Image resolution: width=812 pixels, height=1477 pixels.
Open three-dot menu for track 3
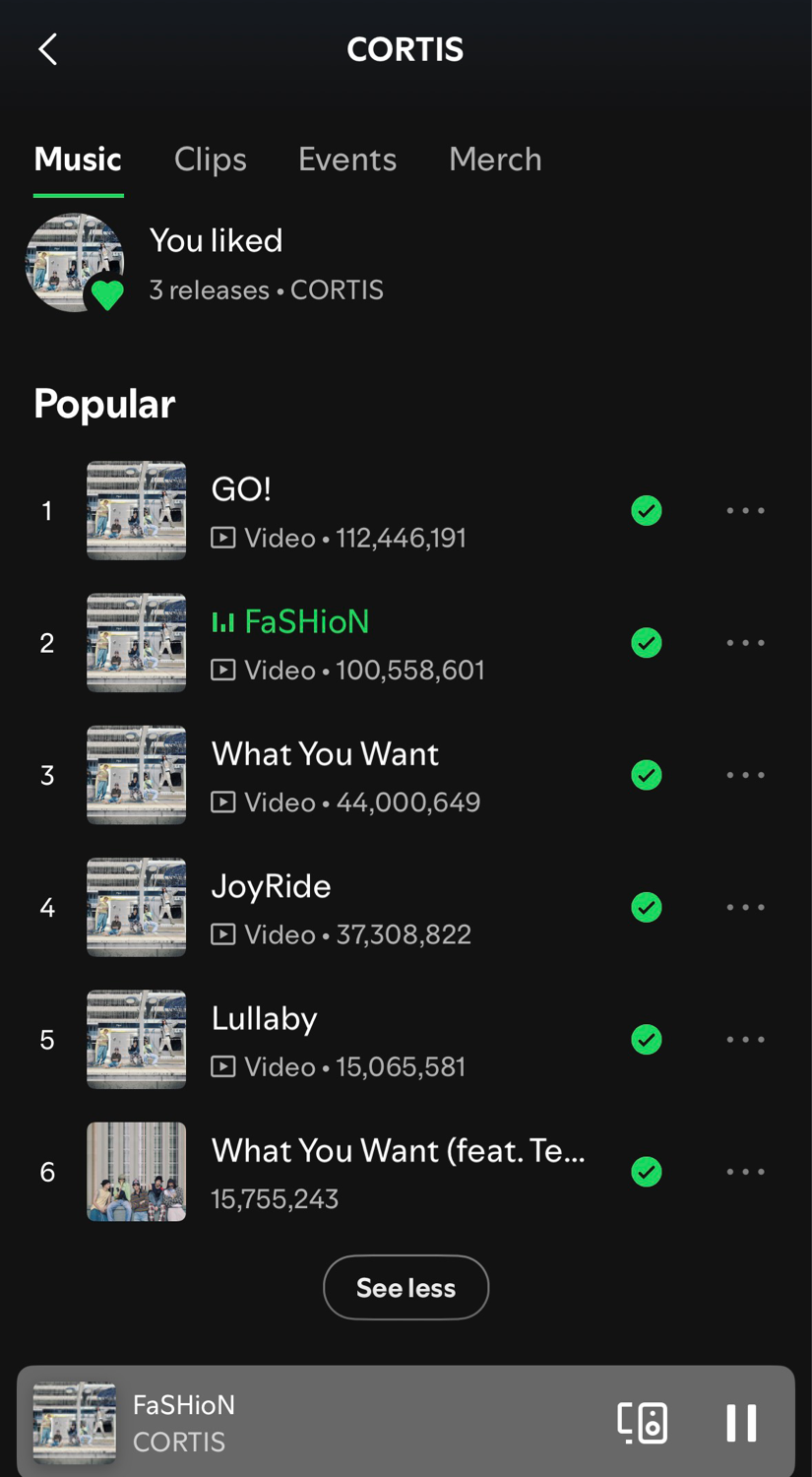745,776
